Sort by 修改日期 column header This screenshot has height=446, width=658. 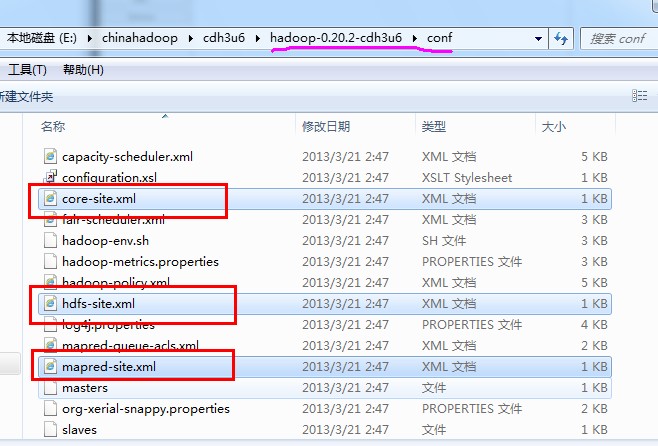tap(326, 126)
